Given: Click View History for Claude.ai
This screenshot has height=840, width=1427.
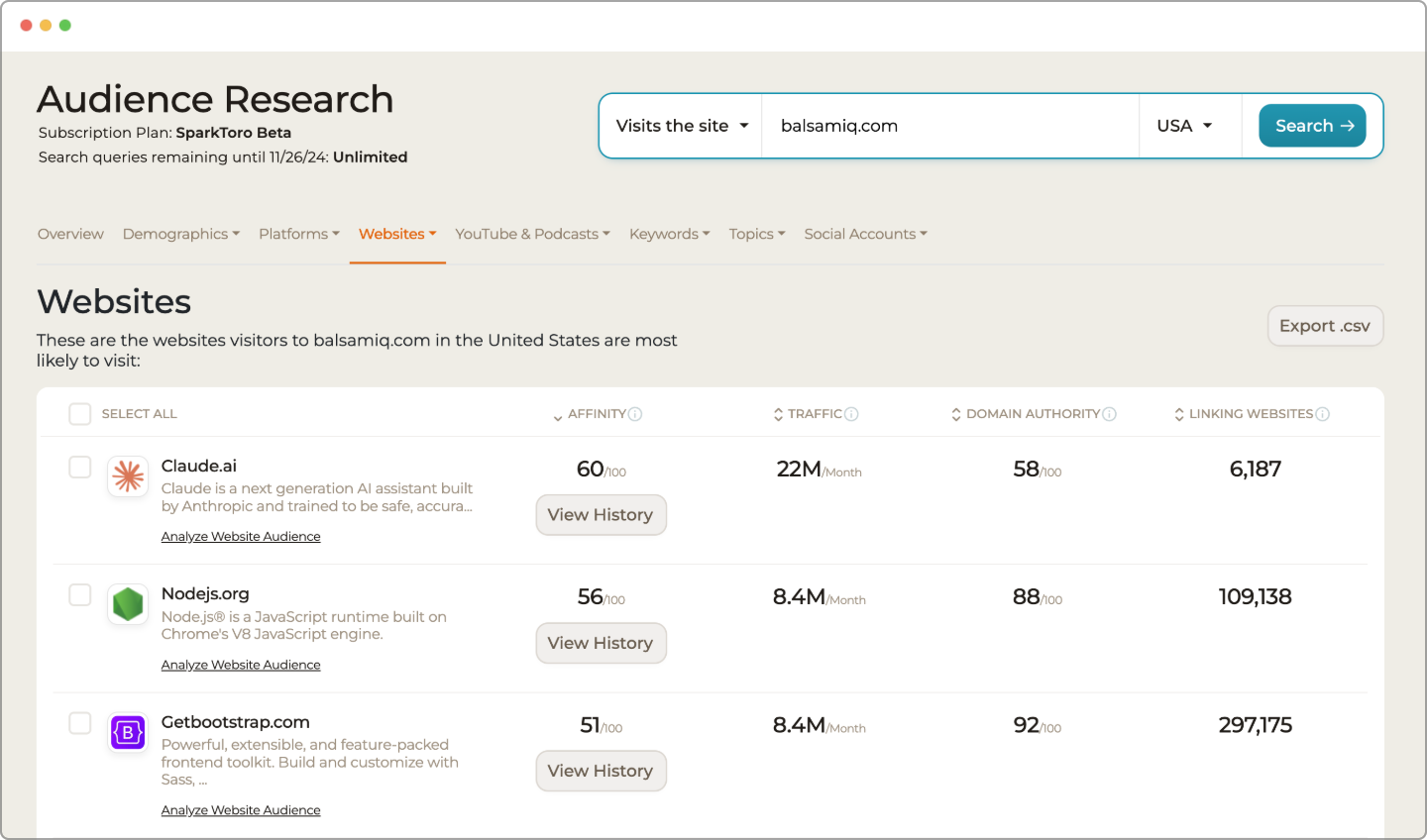Looking at the screenshot, I should (601, 515).
